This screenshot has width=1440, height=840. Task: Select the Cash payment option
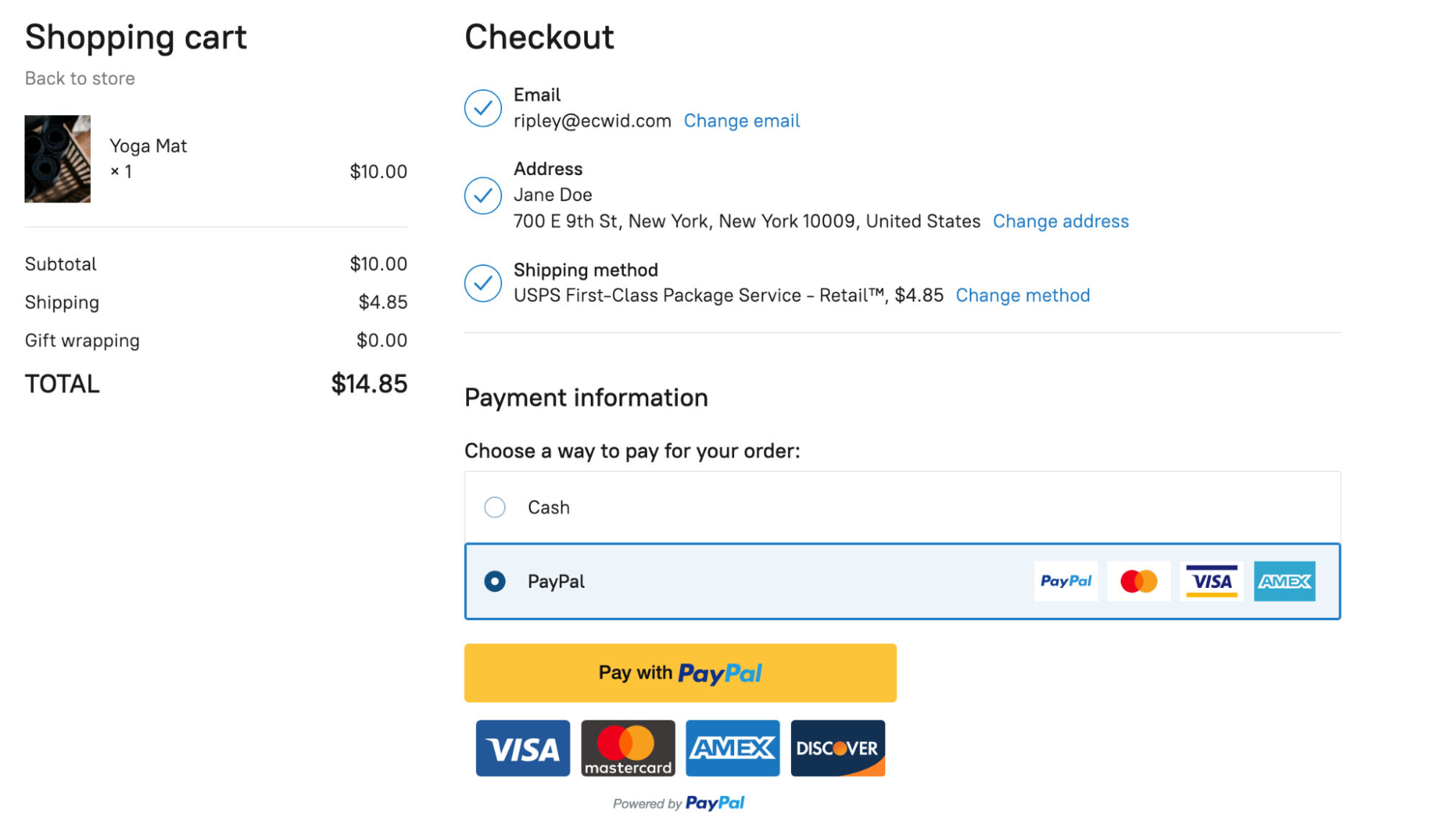point(495,507)
